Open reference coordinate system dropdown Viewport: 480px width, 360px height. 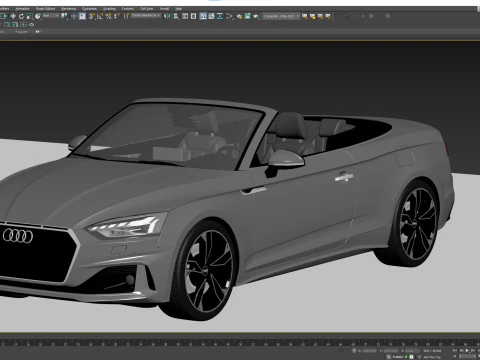51,16
